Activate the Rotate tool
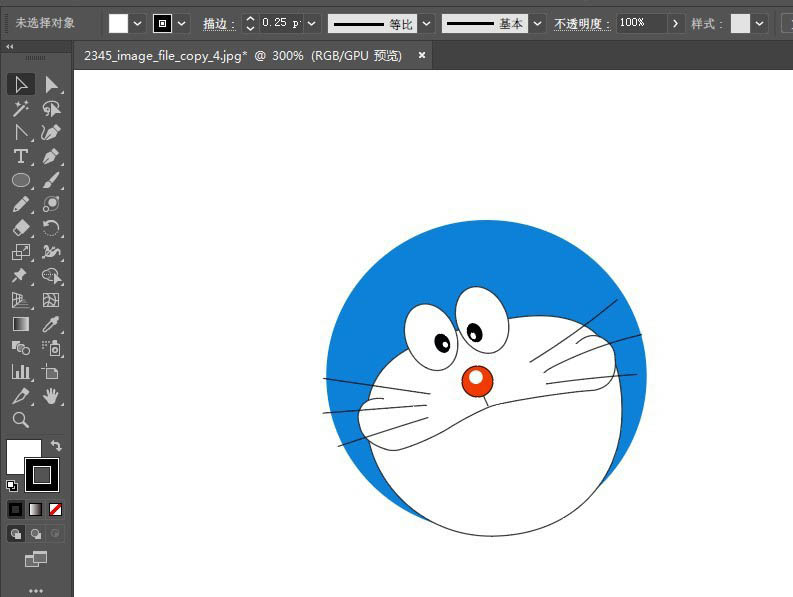 [x=51, y=228]
